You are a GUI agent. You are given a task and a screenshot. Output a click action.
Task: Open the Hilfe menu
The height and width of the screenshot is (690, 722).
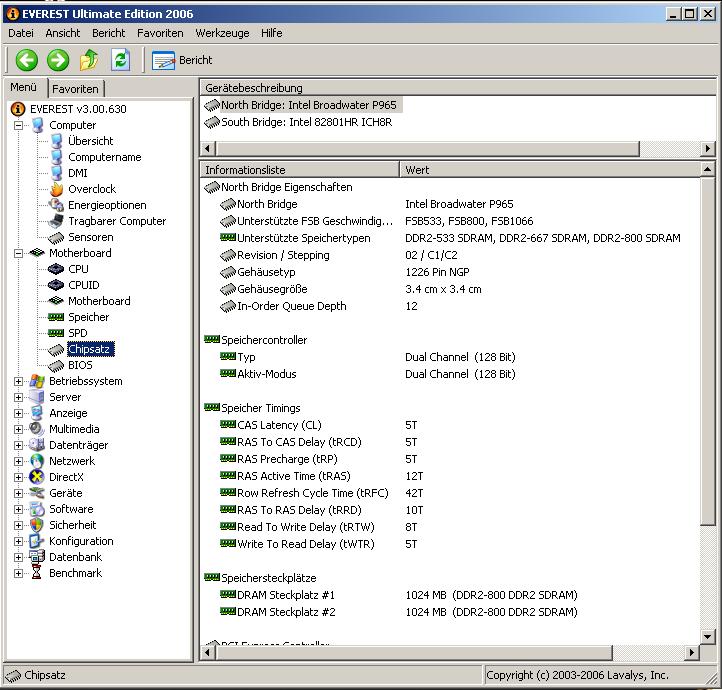coord(272,33)
